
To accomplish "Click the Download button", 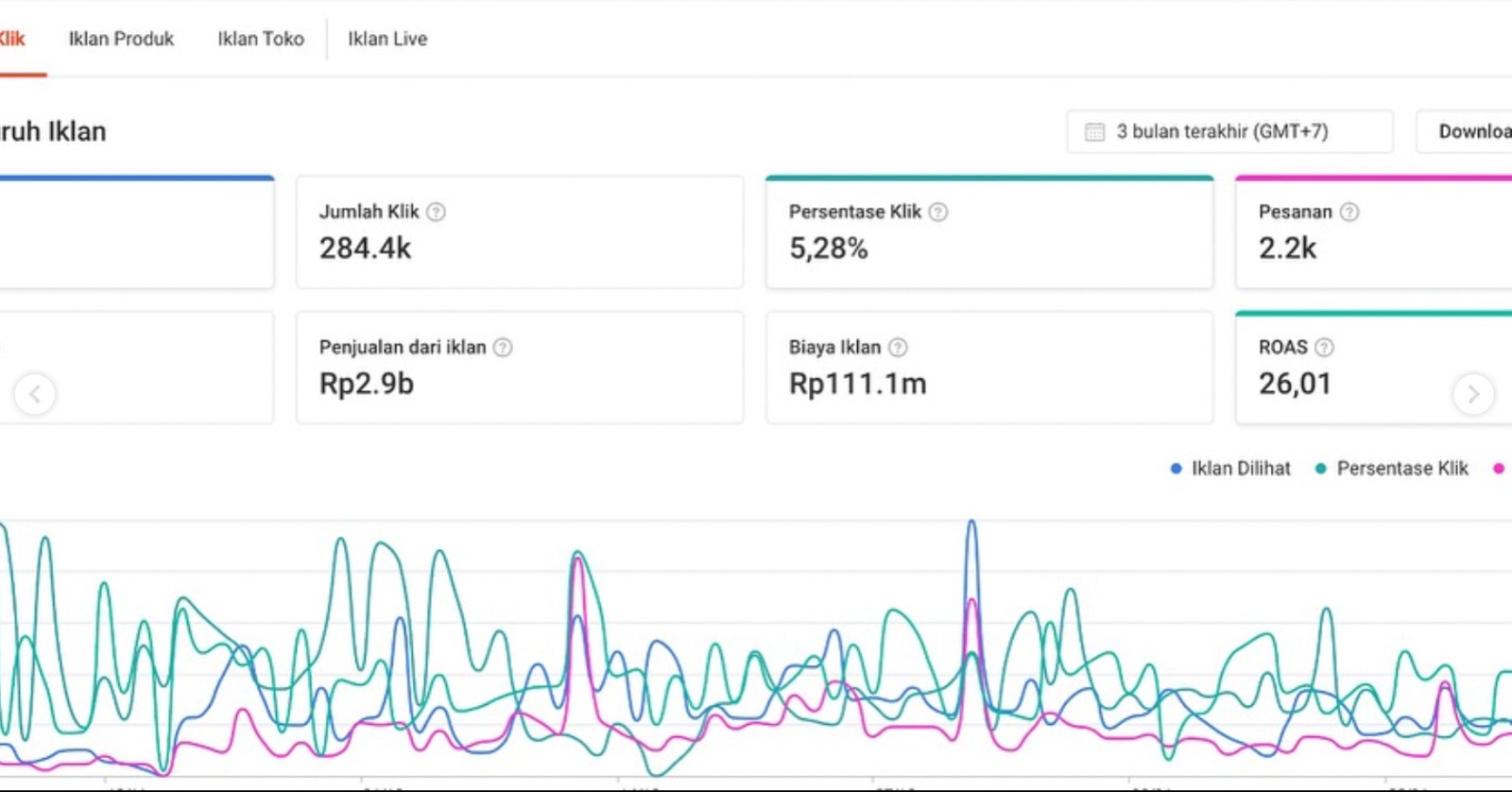I will 1469,131.
